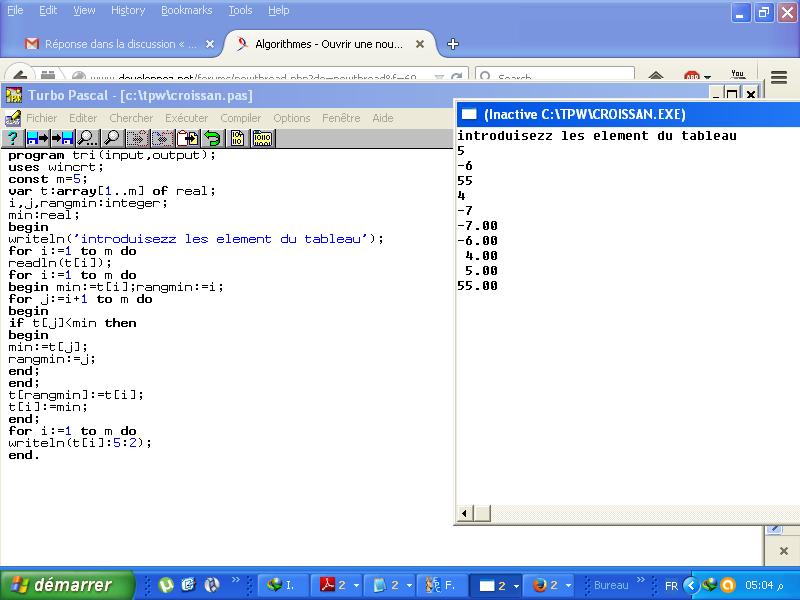Open the Chercher menu
The width and height of the screenshot is (800, 600).
131,118
